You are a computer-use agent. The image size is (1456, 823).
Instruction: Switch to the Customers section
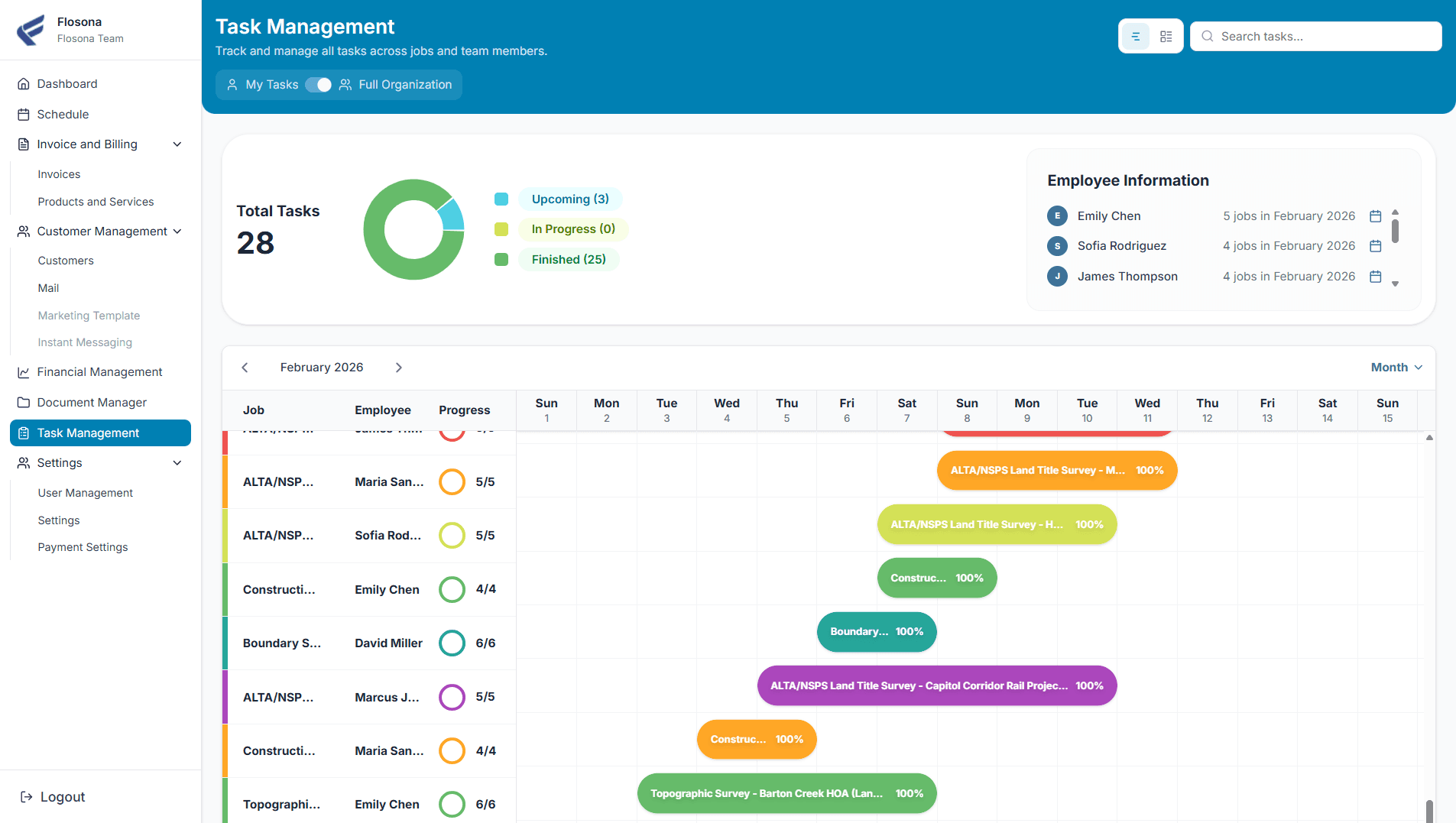coord(66,260)
